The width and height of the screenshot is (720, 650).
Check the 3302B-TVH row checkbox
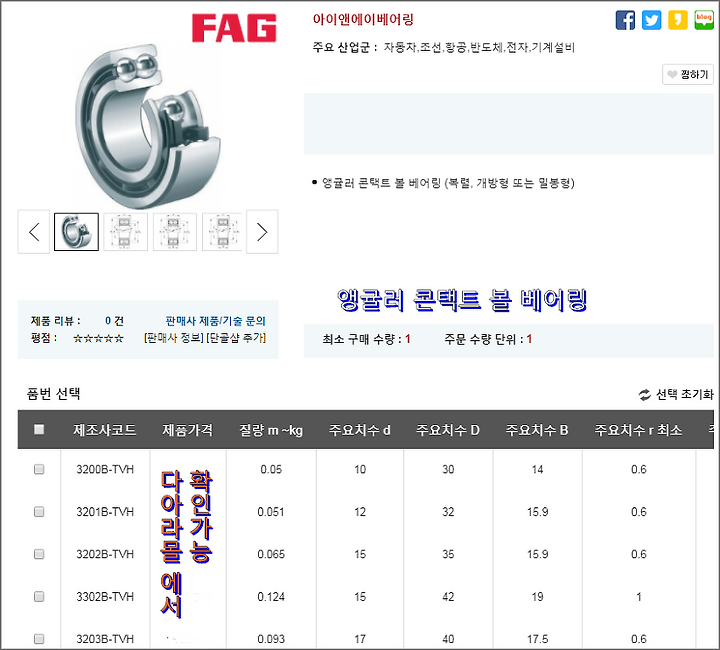(x=39, y=596)
